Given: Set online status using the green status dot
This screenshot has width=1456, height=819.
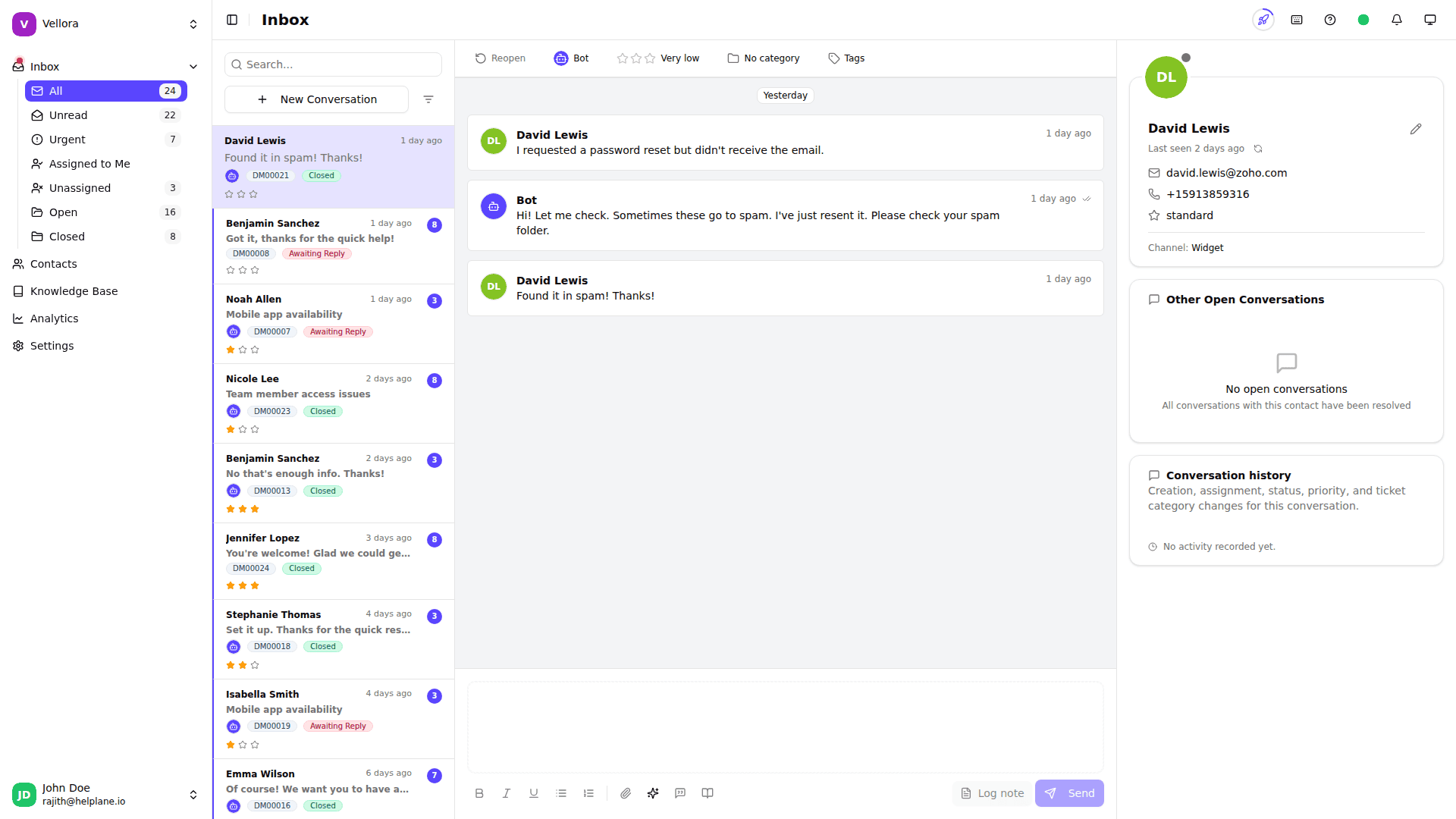Looking at the screenshot, I should (1363, 19).
